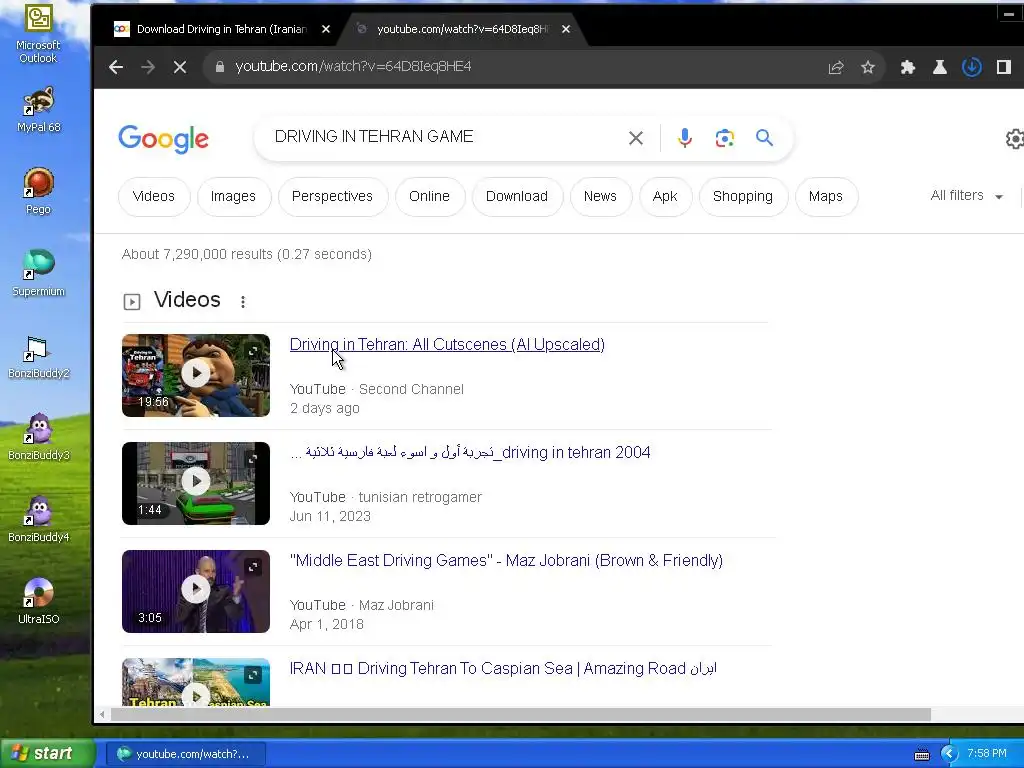The height and width of the screenshot is (768, 1024).
Task: Share this page from the address bar
Action: coord(836,67)
